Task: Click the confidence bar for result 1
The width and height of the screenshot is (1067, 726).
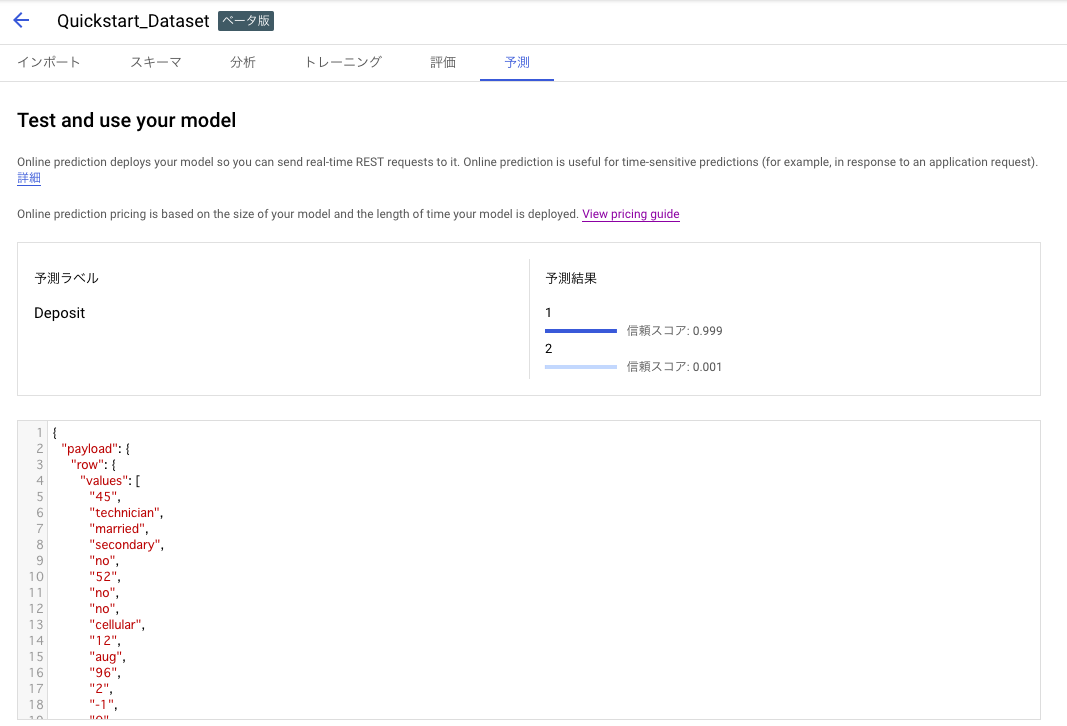Action: point(581,330)
